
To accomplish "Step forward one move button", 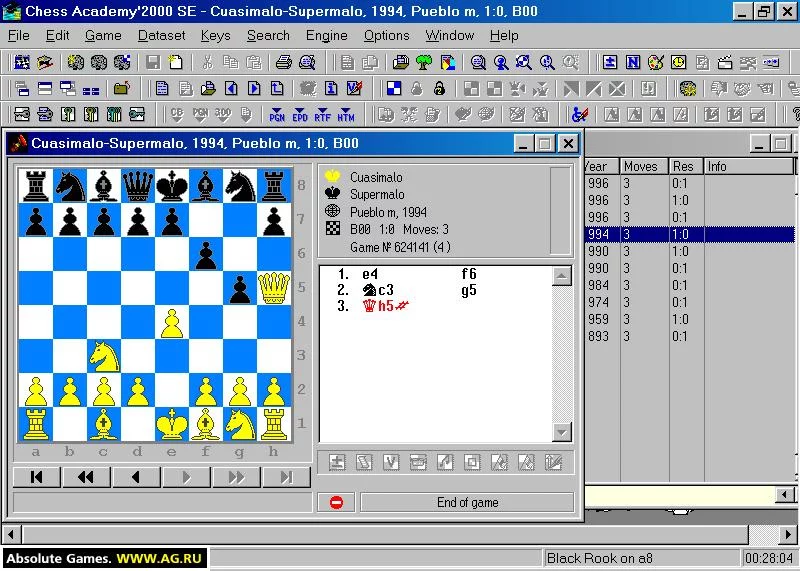I will [186, 477].
